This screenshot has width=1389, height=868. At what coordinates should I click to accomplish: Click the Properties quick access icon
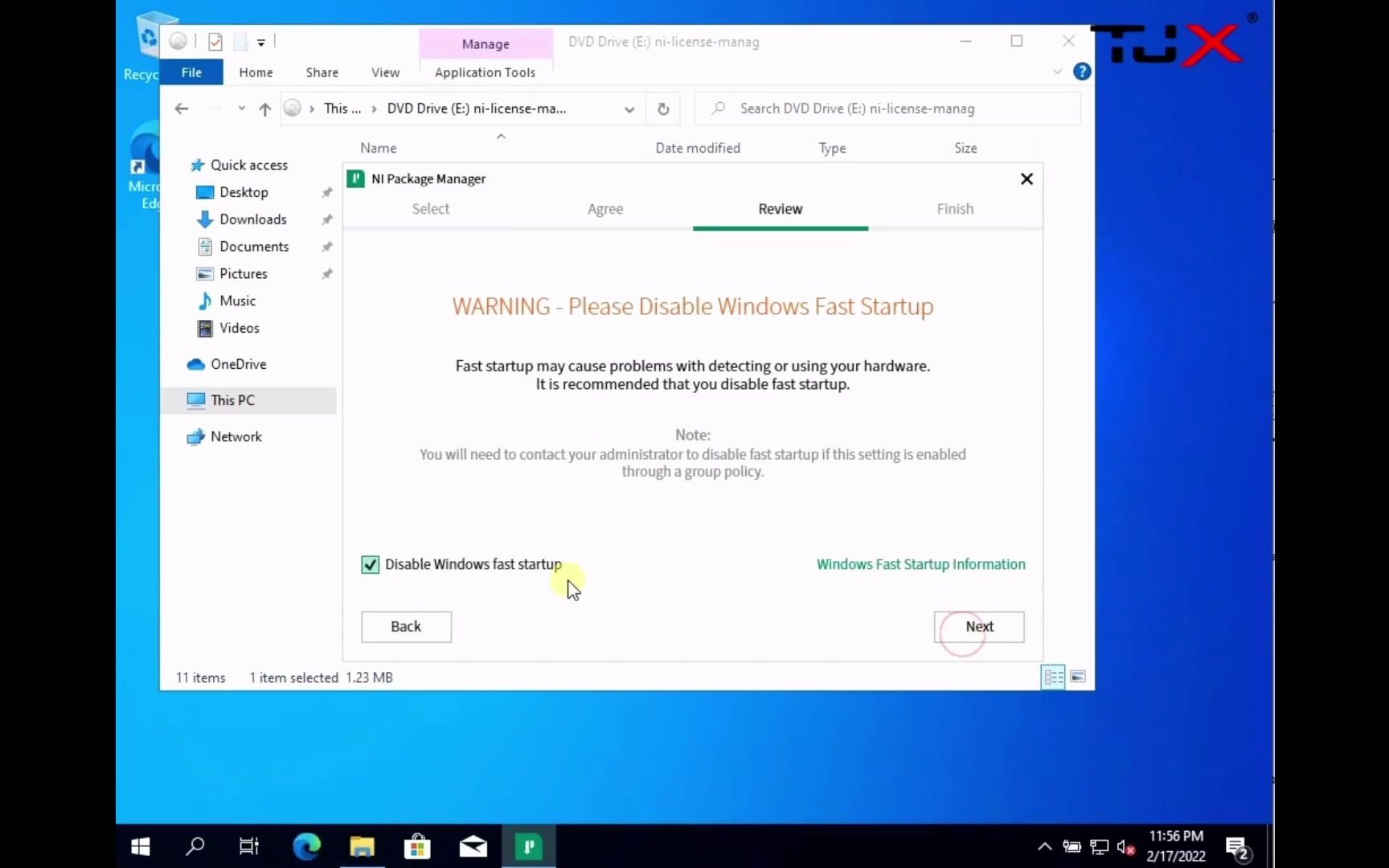pos(215,42)
